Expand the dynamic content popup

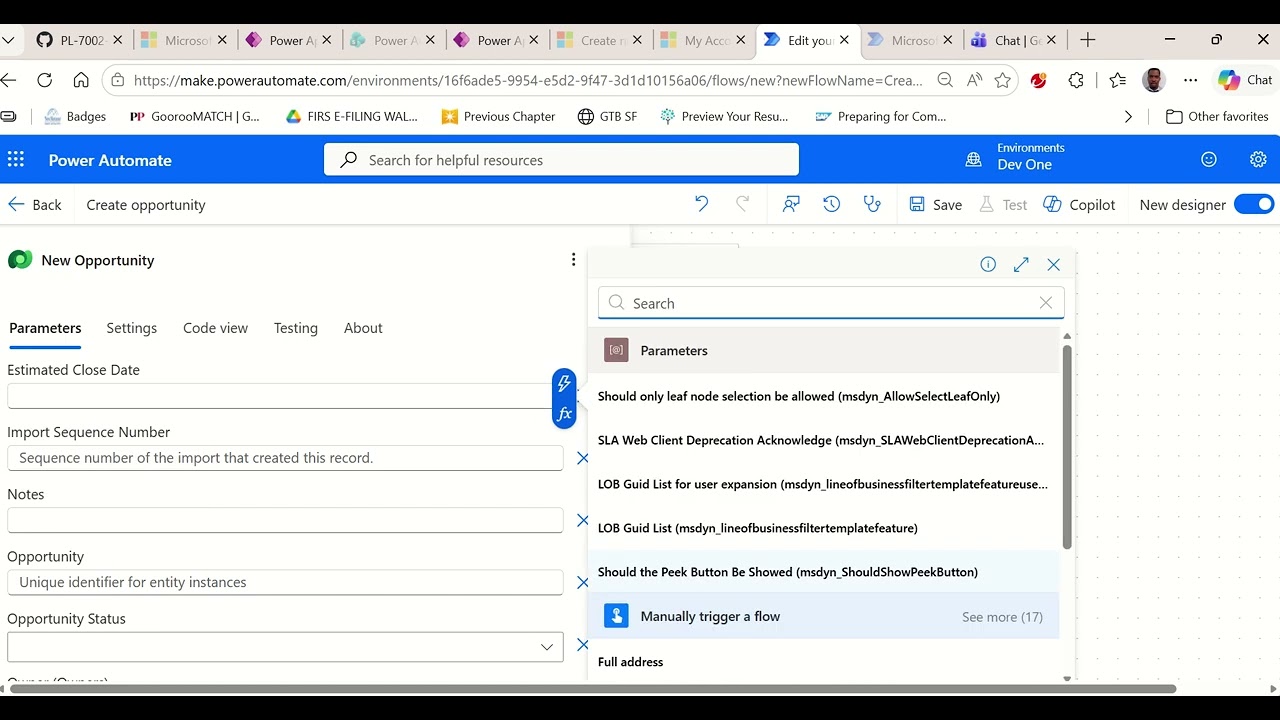[x=1021, y=264]
